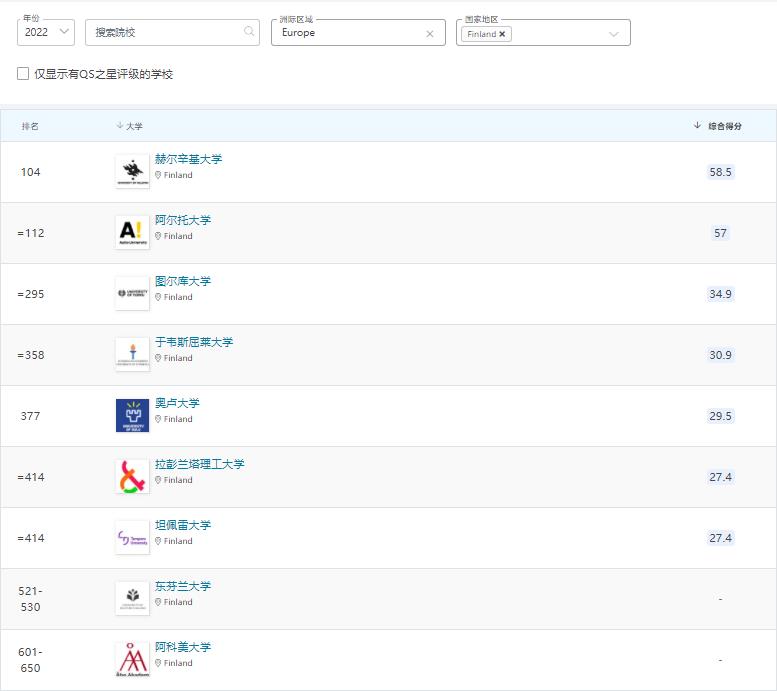
Task: Open the Europe continent region dropdown
Action: pos(350,33)
